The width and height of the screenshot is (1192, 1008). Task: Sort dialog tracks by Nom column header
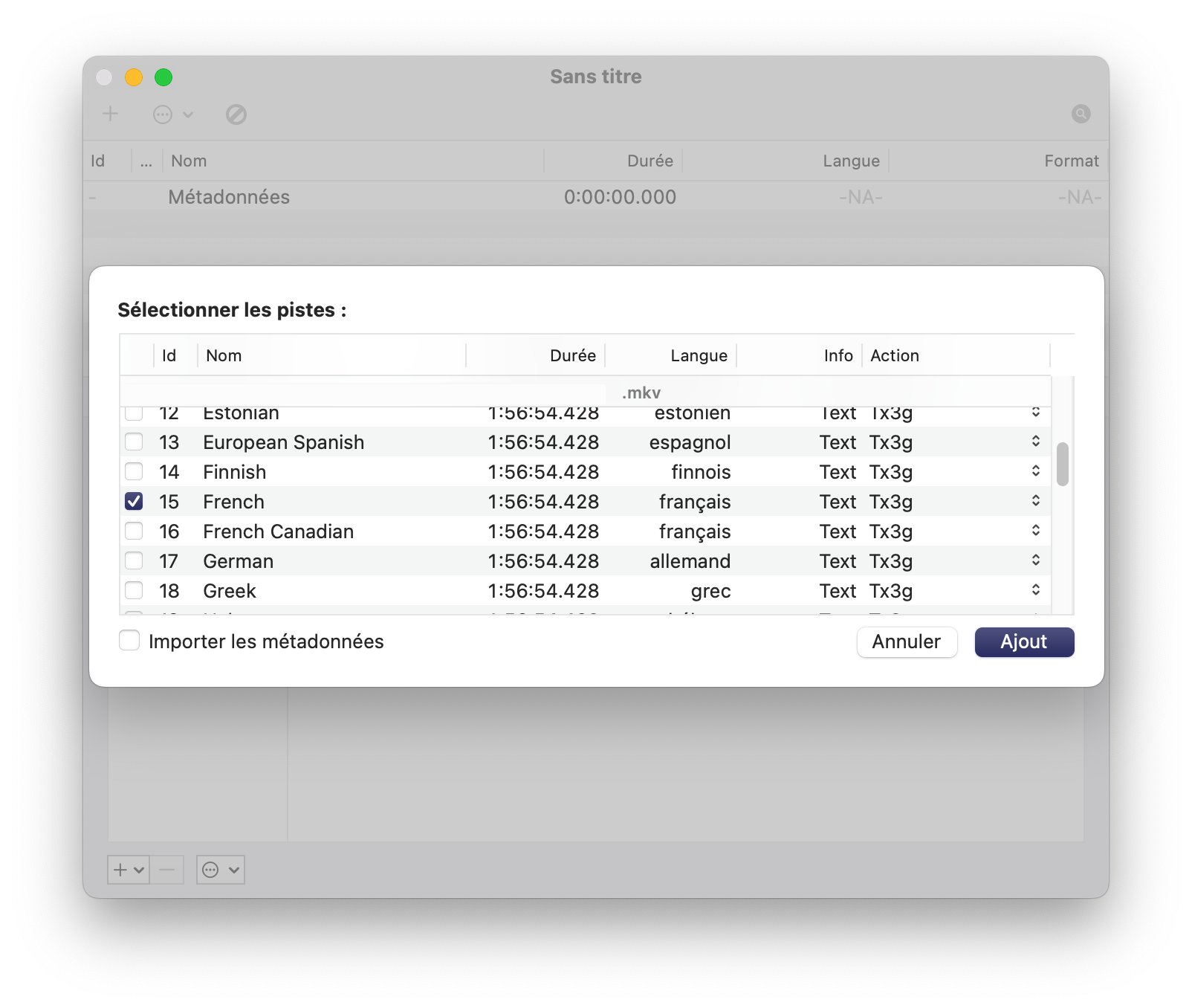pyautogui.click(x=331, y=355)
